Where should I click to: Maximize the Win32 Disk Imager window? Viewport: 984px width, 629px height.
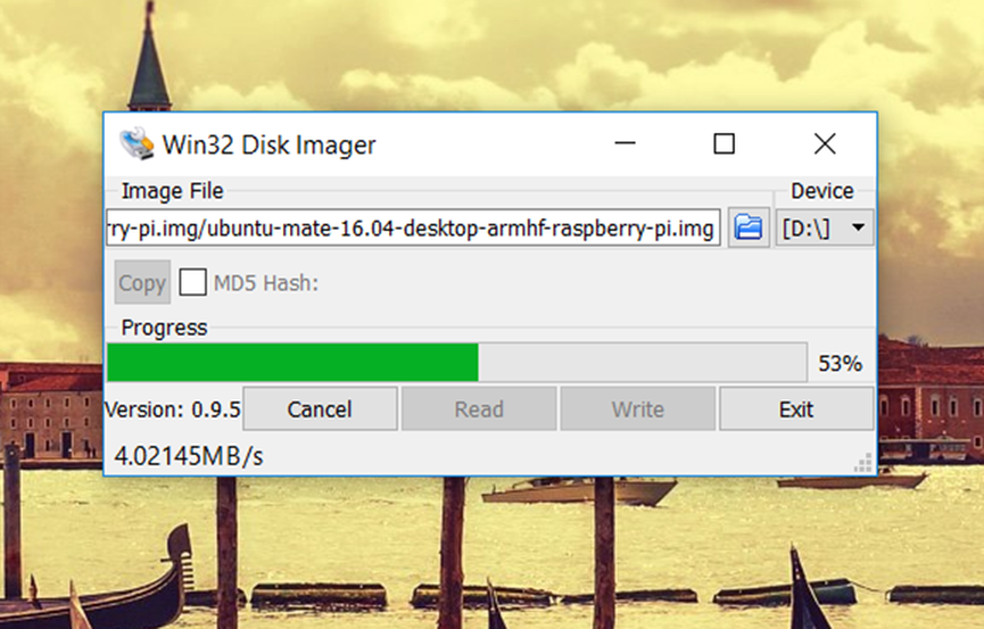click(x=724, y=144)
